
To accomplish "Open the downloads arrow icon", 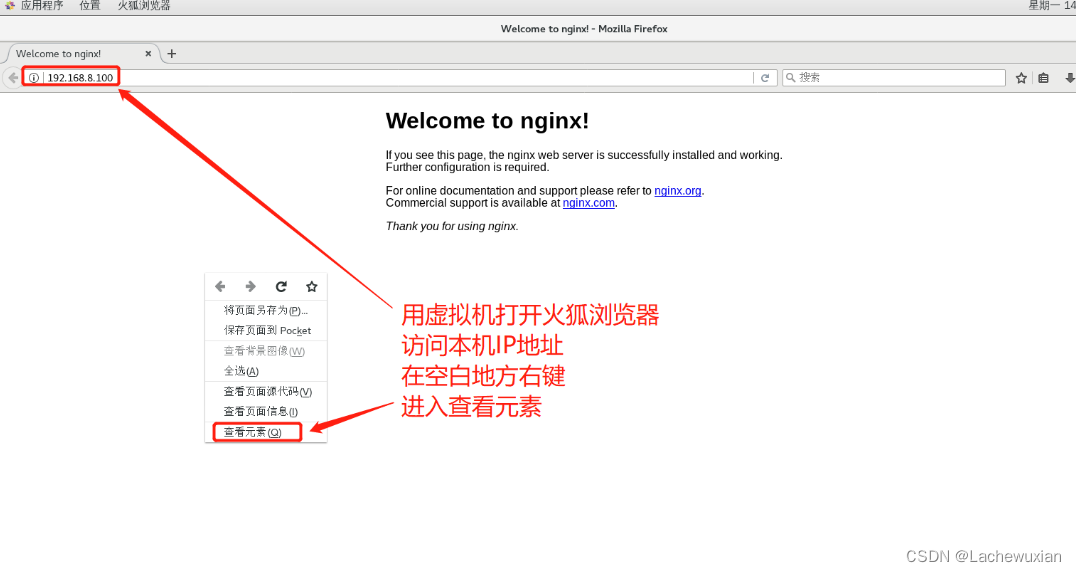I will [x=1069, y=78].
